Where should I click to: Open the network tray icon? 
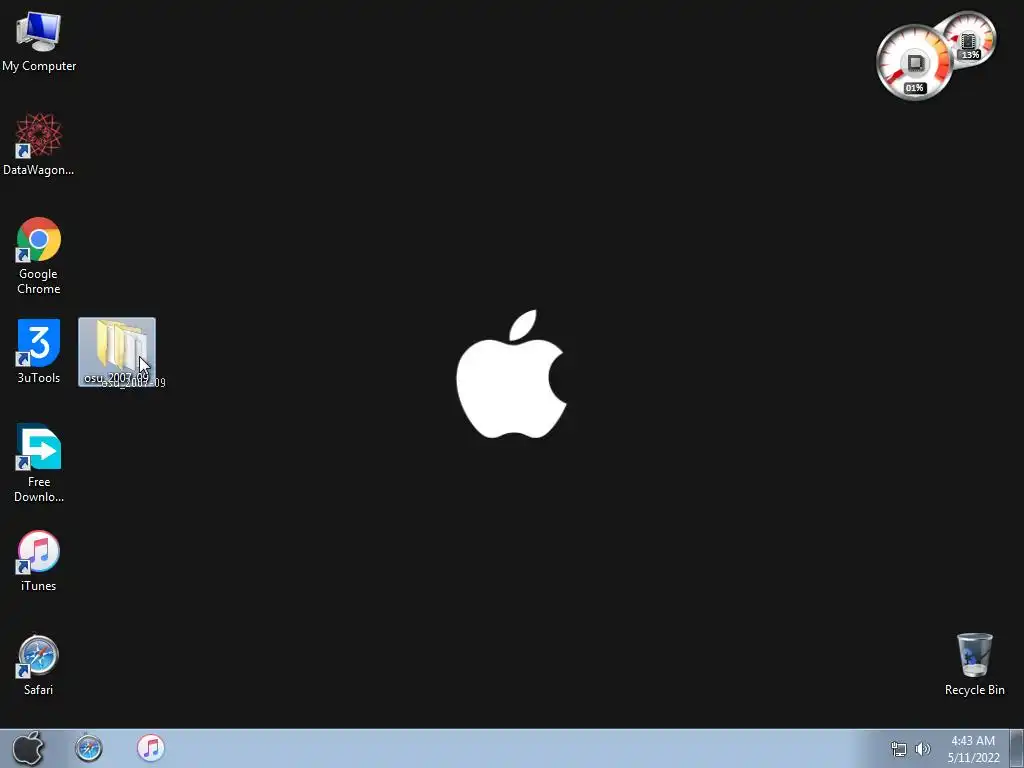tap(899, 749)
